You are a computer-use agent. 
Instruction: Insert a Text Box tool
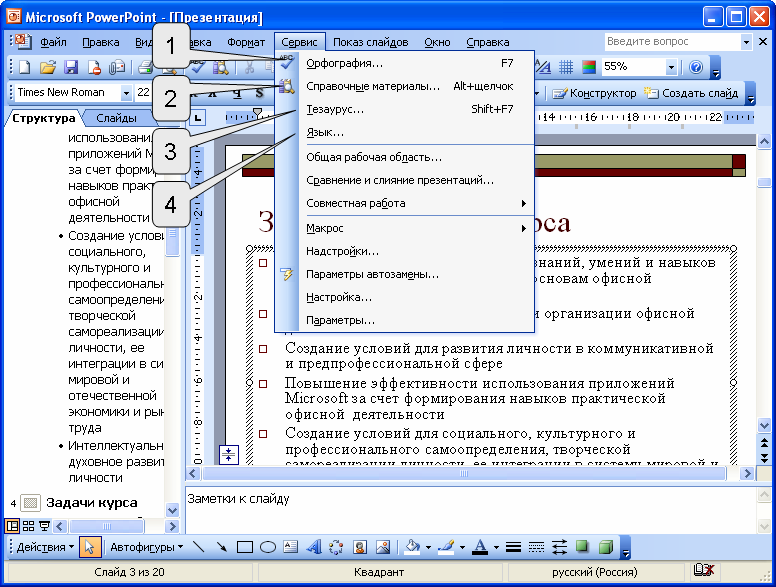pos(291,547)
